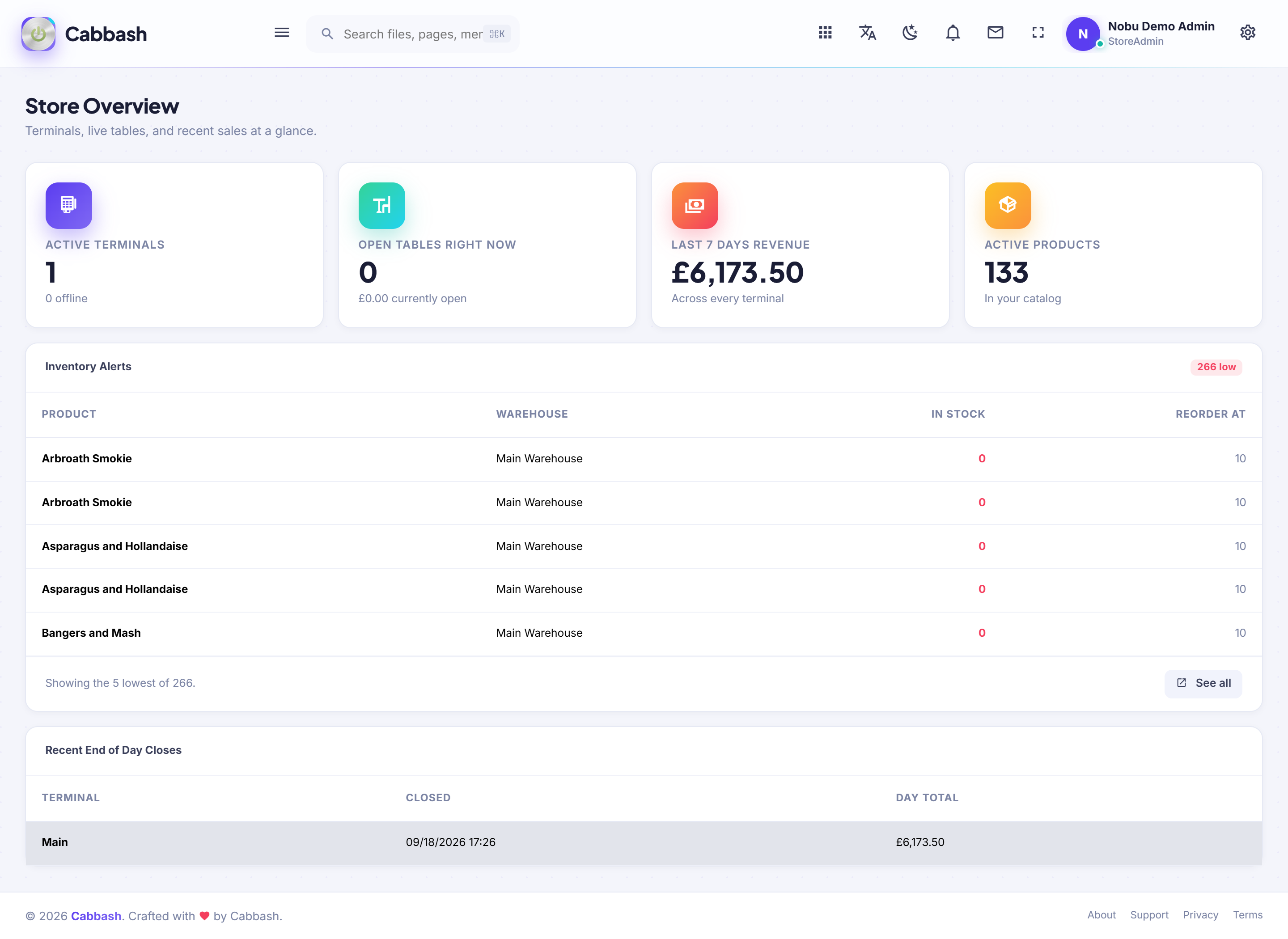Click the 266 low badge

(x=1216, y=367)
